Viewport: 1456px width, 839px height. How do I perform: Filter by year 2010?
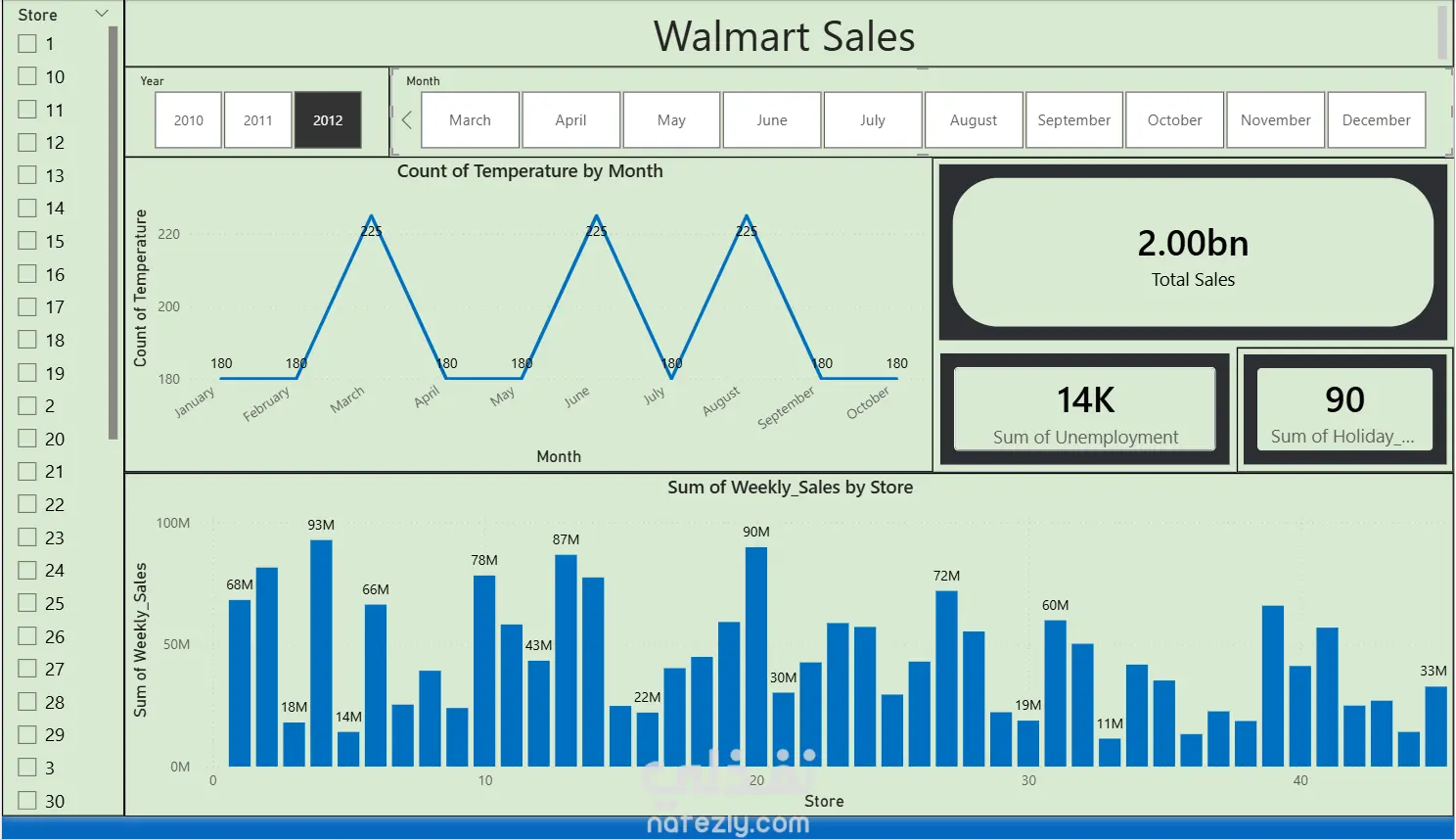[189, 120]
